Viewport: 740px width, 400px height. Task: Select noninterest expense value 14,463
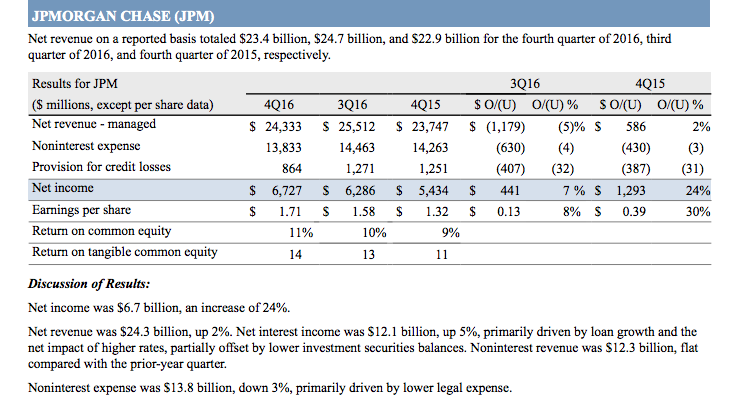point(357,148)
